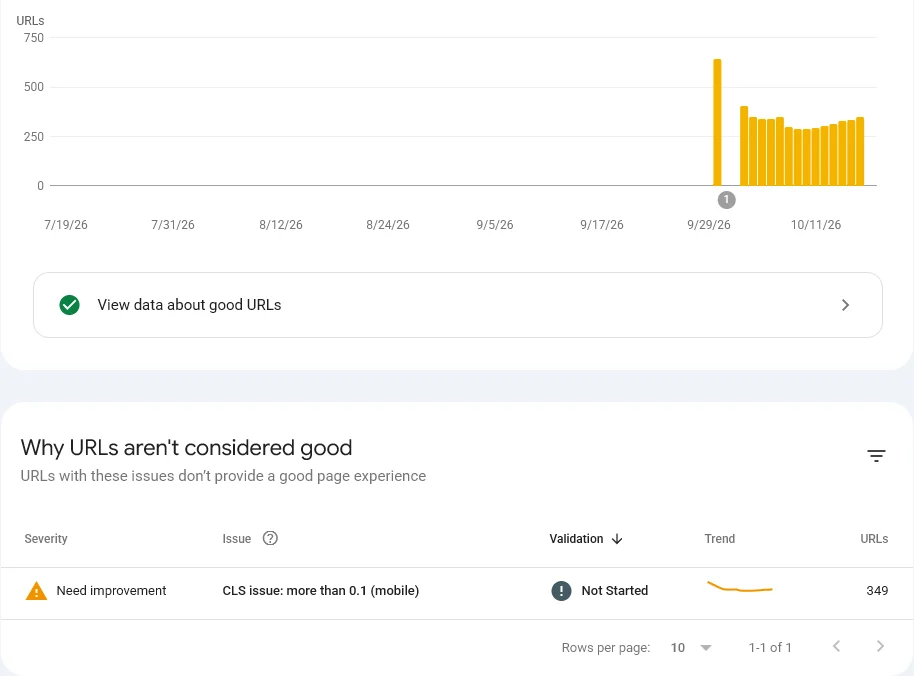The height and width of the screenshot is (676, 914).
Task: Click the 7/19/26 date axis label
Action: [x=66, y=224]
